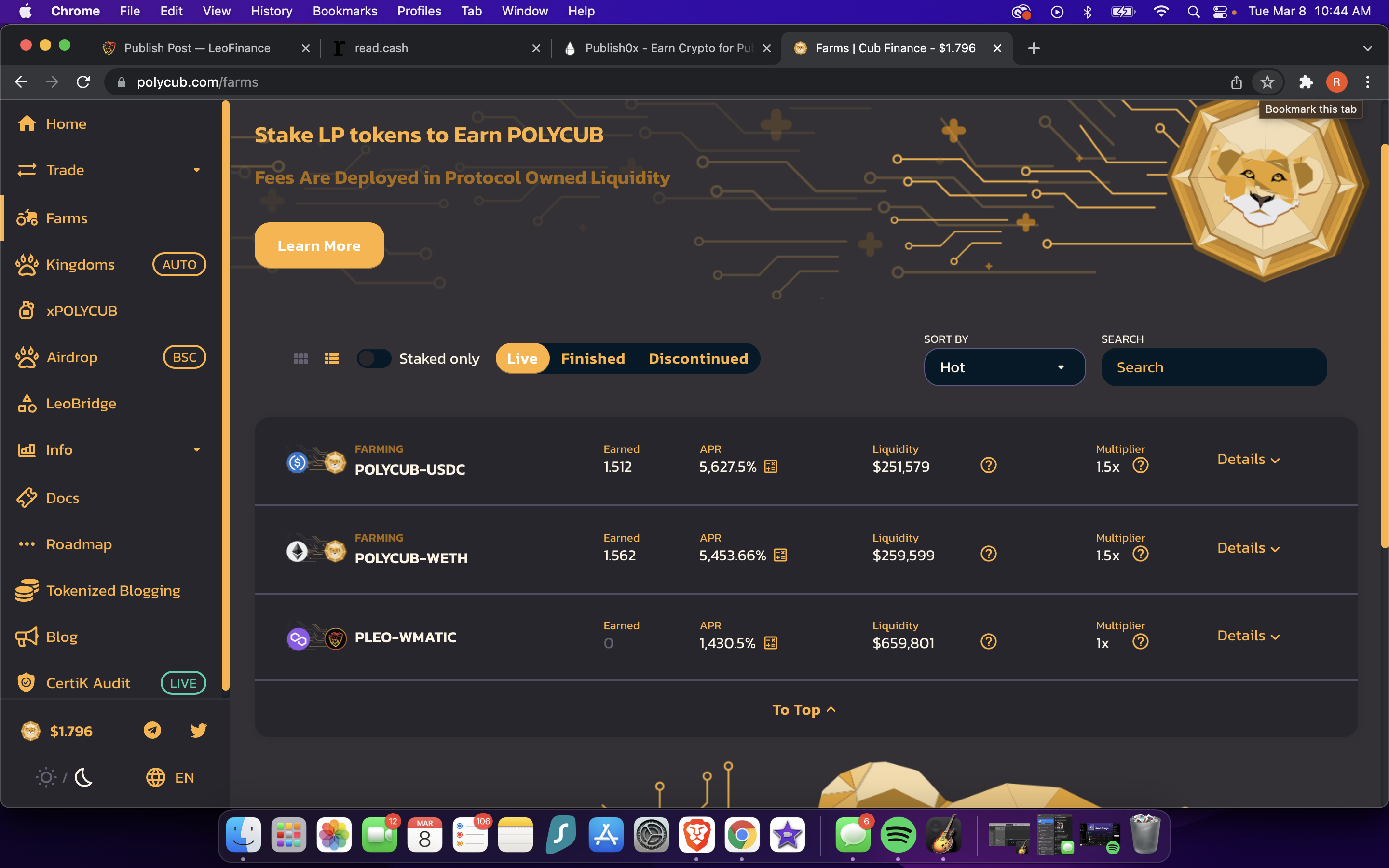Expand Details for POLYCUB-USDC farm

[1248, 459]
